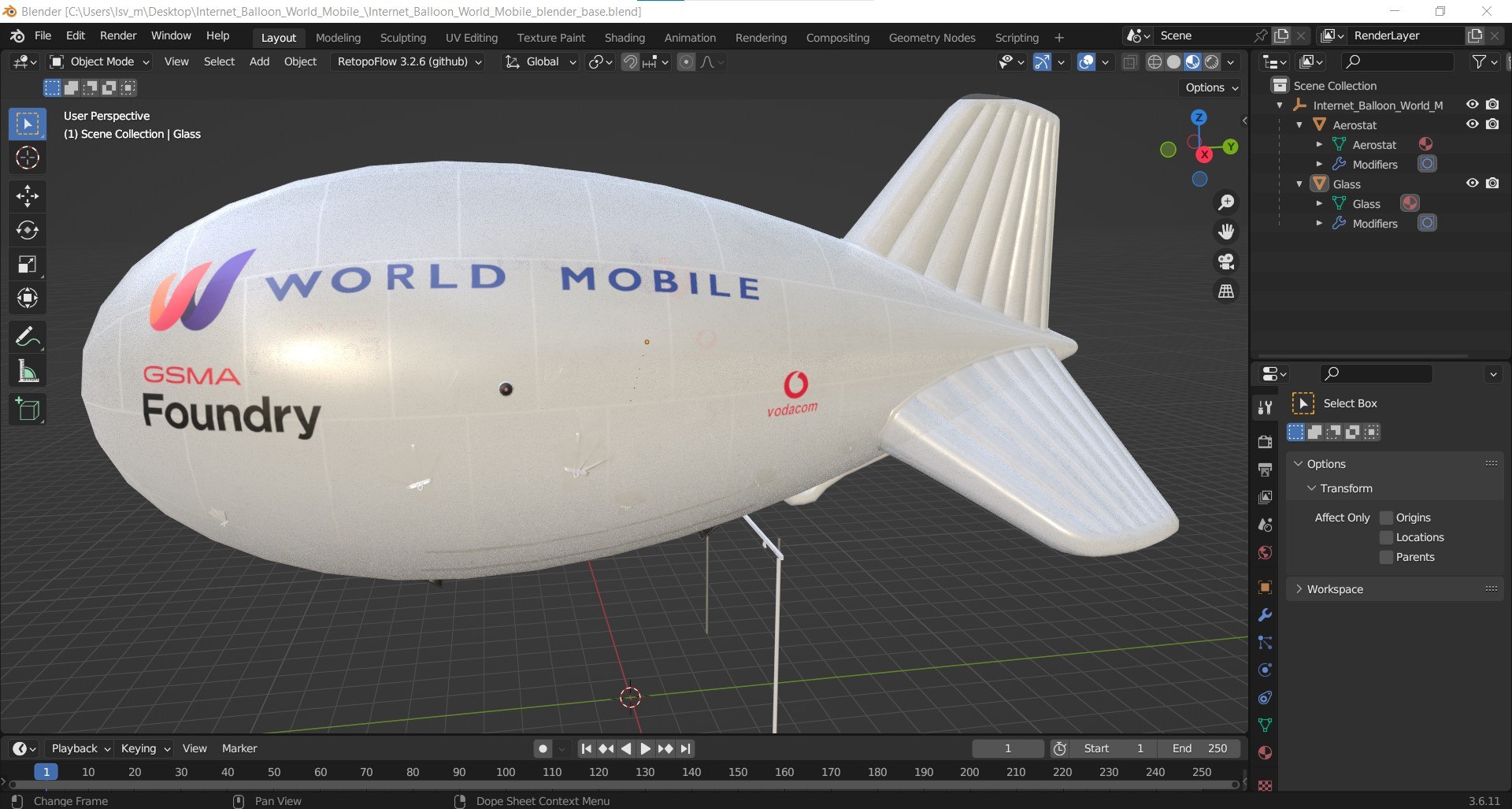This screenshot has height=809, width=1512.
Task: Disable render for Internet_Balloon_World_M collection camera icon
Action: click(x=1492, y=104)
